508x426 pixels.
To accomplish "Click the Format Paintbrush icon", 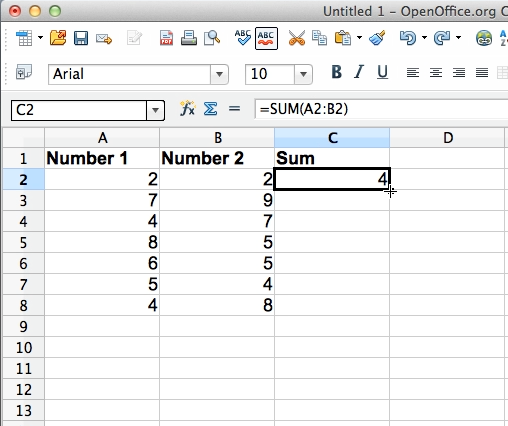I will coord(377,38).
